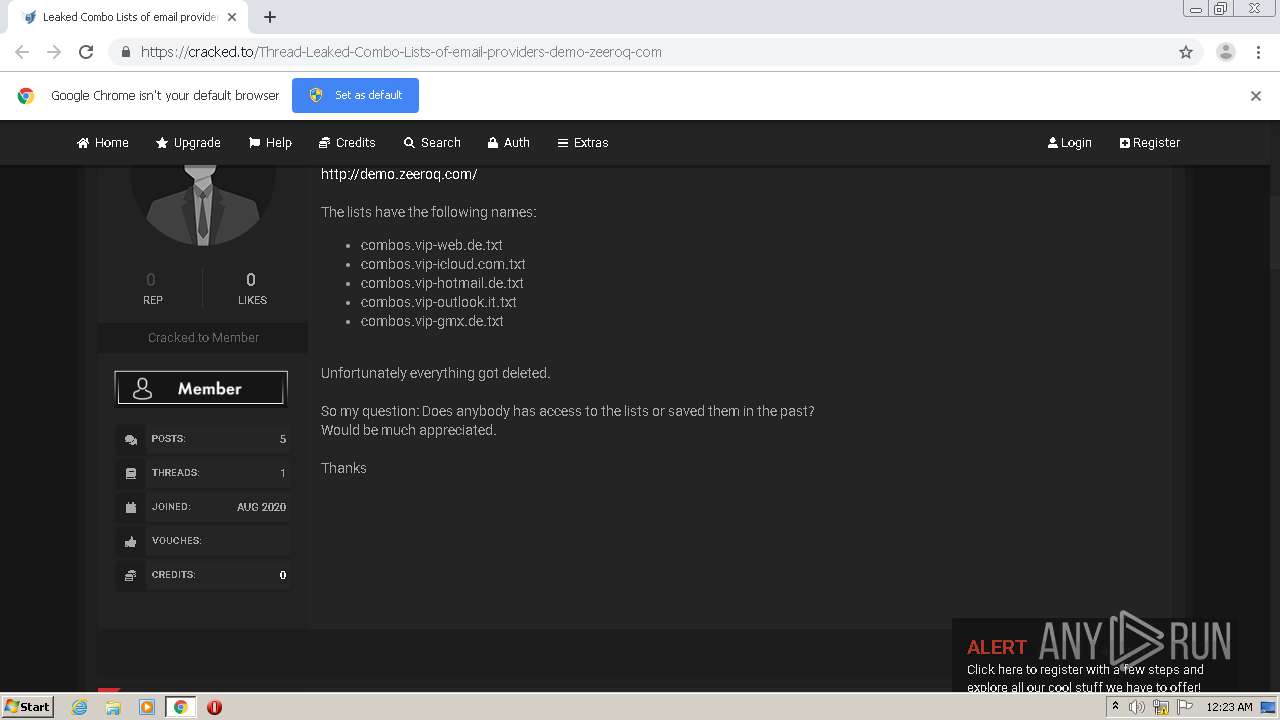Viewport: 1280px width, 720px height.
Task: Click the network tray icon
Action: pos(1161,707)
